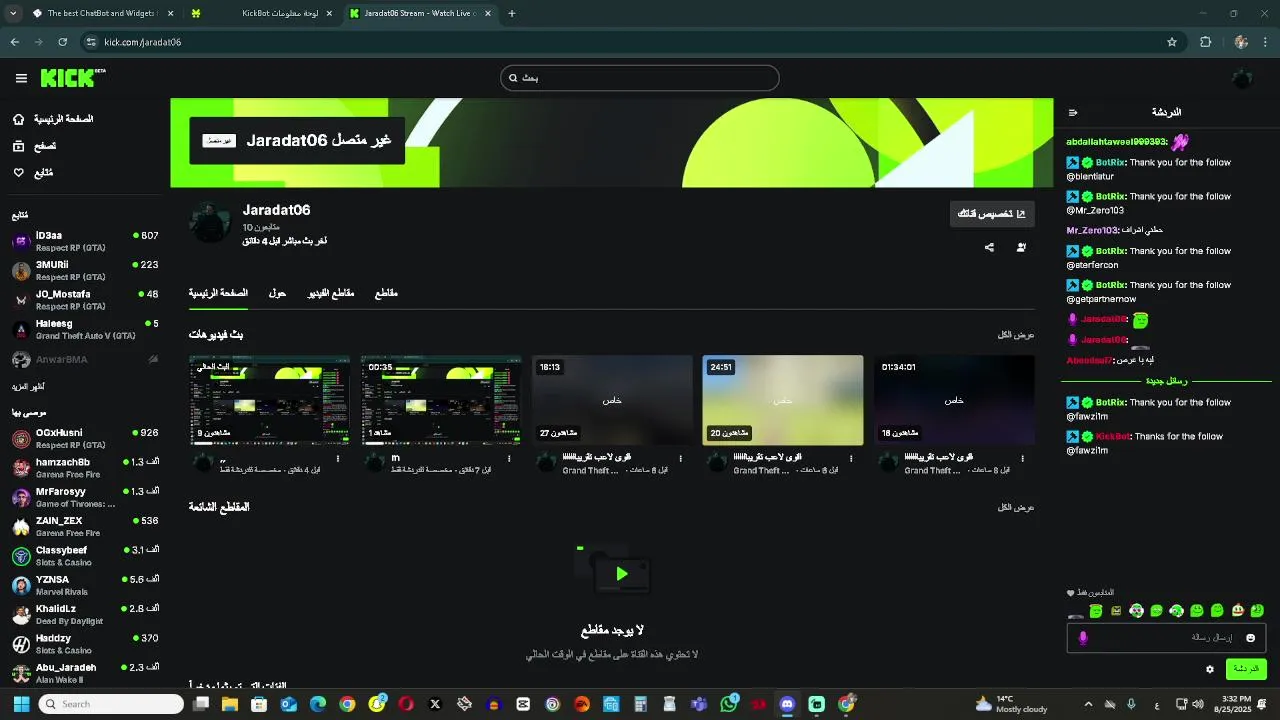Switch to the Videos channel tab
The height and width of the screenshot is (720, 1280).
[331, 293]
